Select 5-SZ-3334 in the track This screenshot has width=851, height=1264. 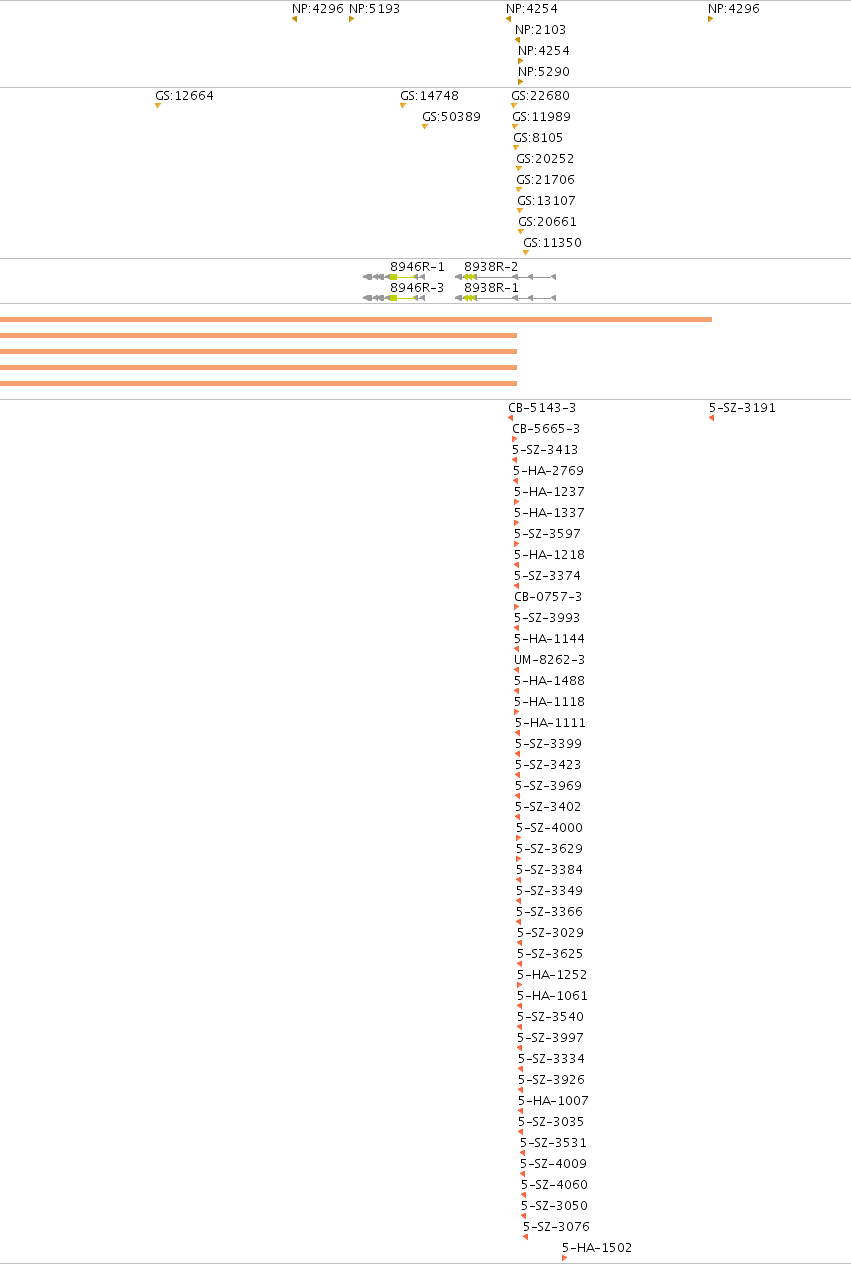click(551, 1060)
